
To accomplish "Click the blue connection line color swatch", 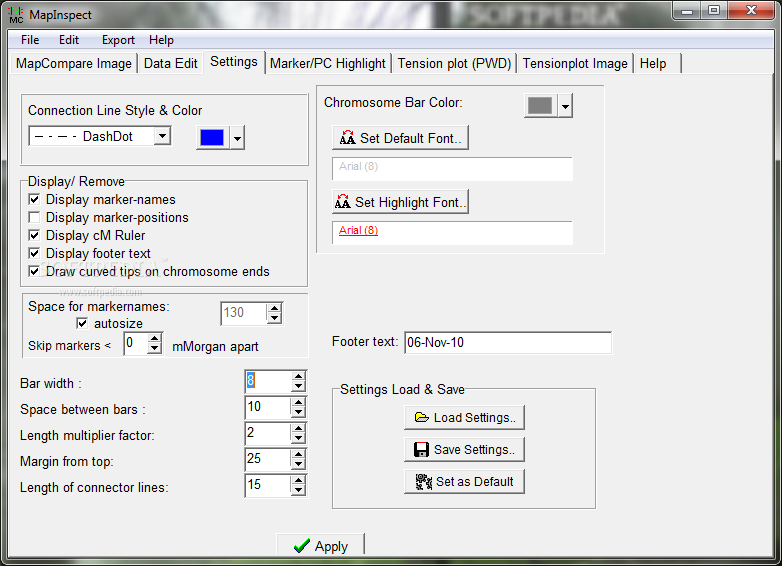I will coord(212,138).
